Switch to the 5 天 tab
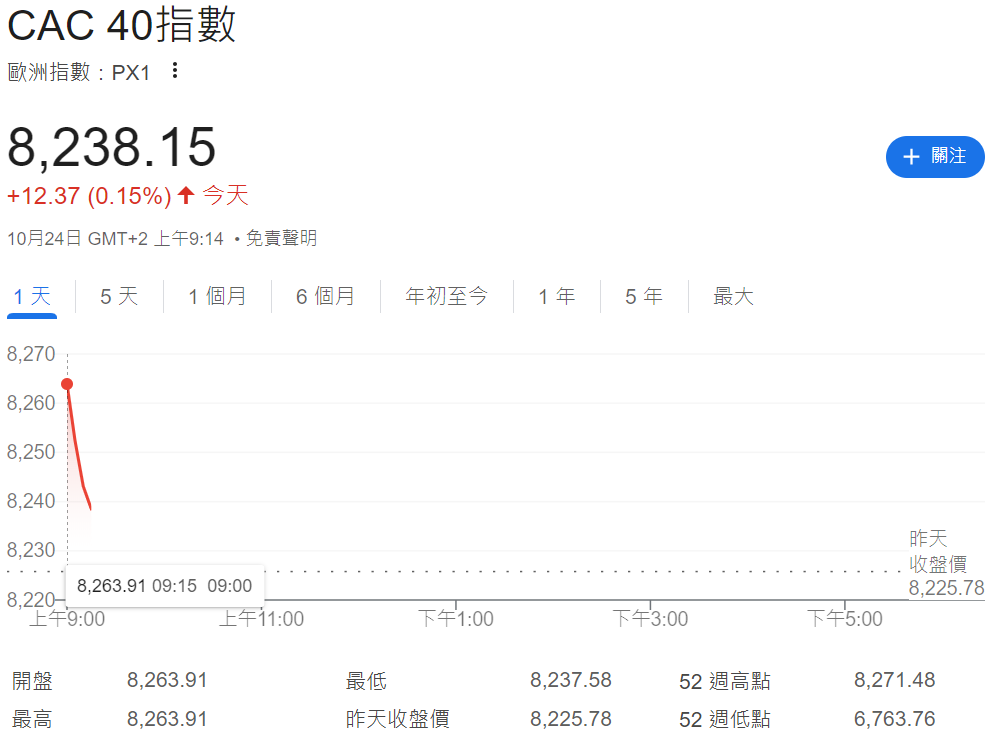 click(x=119, y=297)
